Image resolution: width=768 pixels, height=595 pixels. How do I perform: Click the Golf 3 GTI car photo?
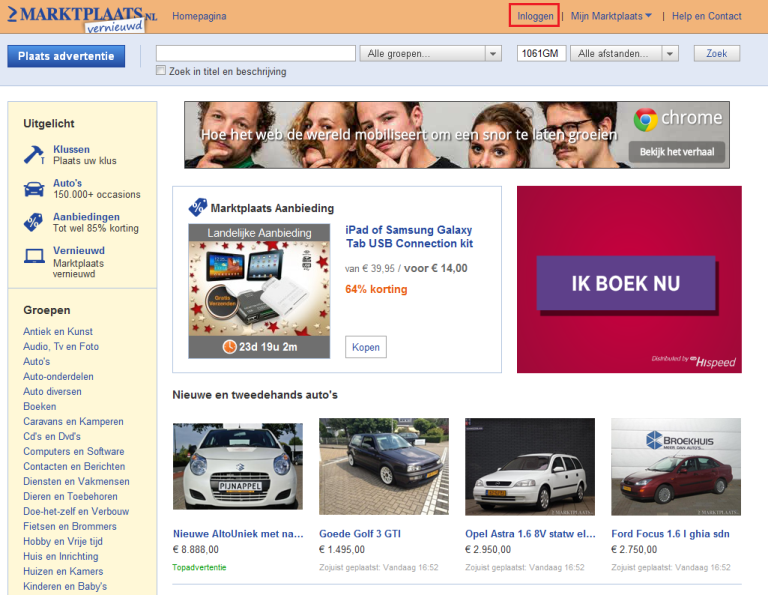[x=384, y=466]
